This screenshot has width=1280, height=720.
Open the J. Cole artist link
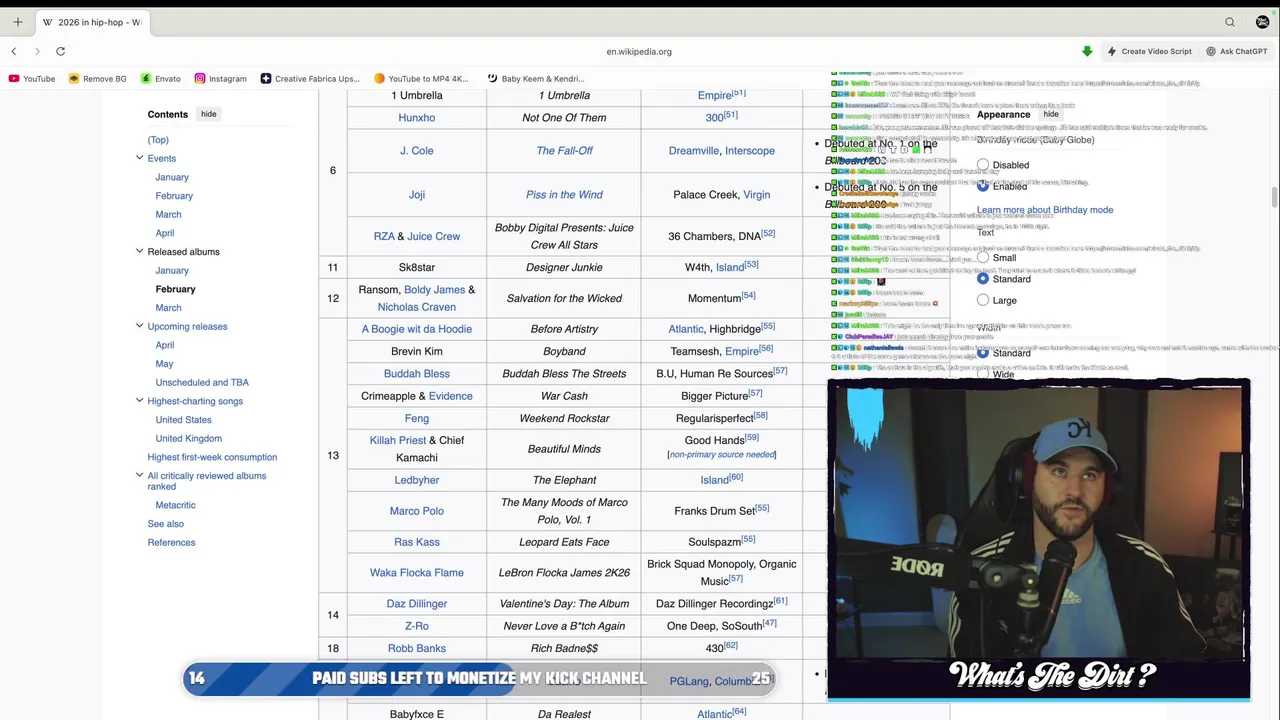coord(417,151)
